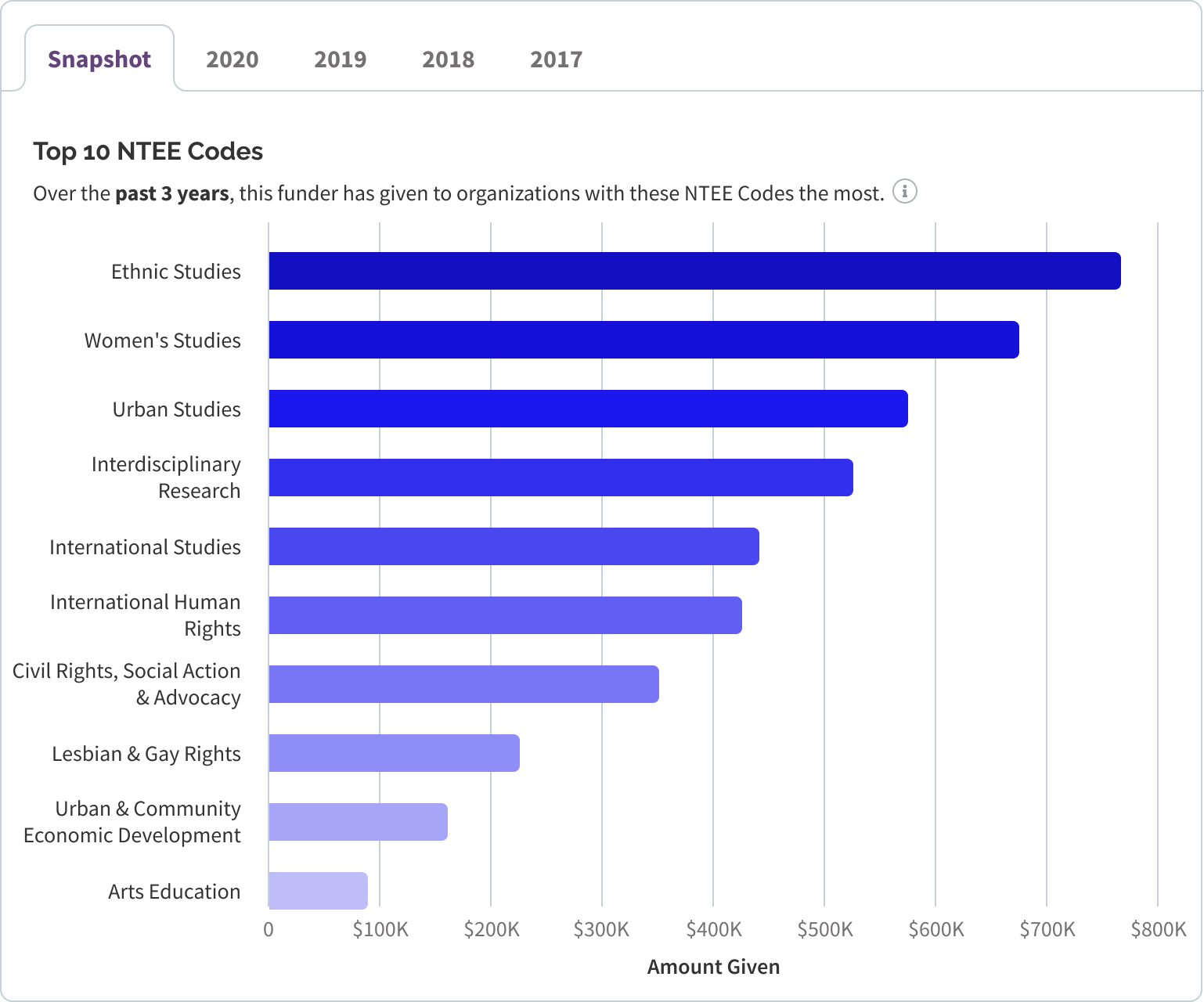Click the 'Top 10 NTEE Codes' heading
1204x1002 pixels.
[148, 151]
